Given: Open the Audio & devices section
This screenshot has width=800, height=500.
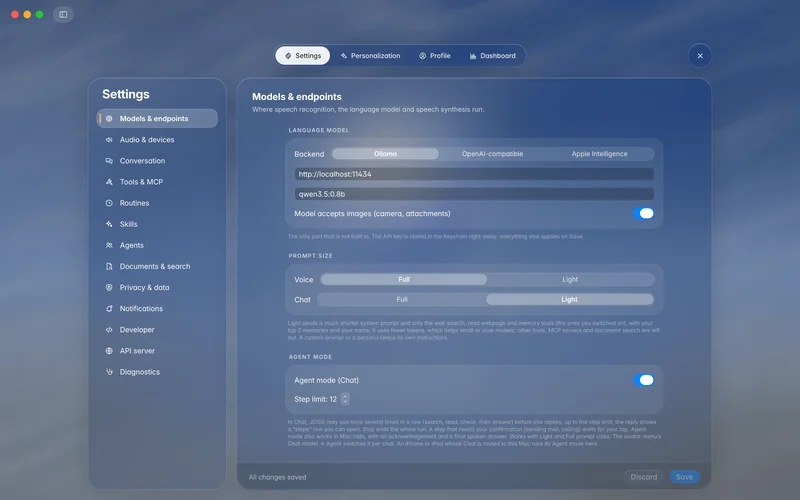Looking at the screenshot, I should pos(157,139).
